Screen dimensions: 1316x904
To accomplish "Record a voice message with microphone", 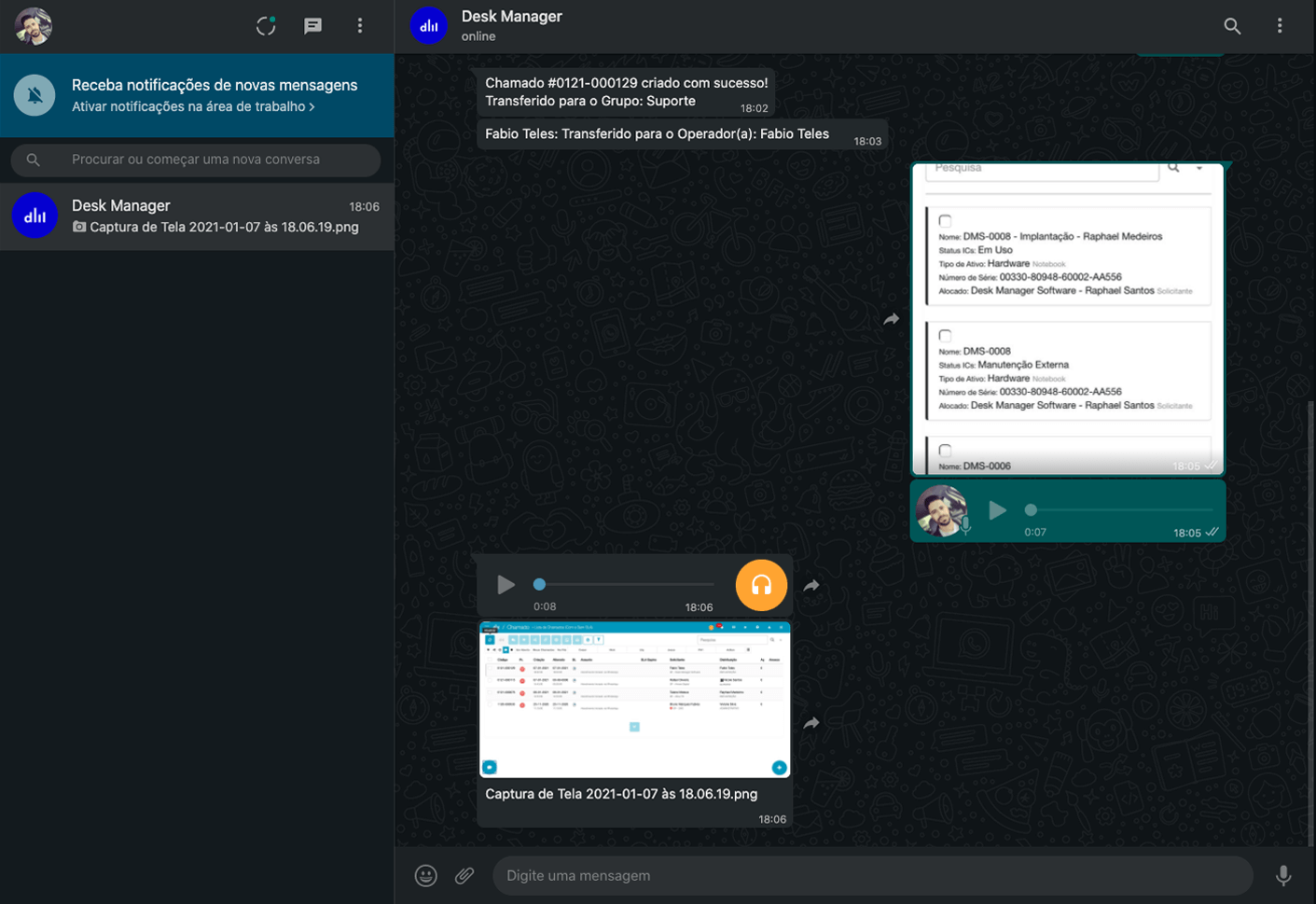I will coord(1283,875).
